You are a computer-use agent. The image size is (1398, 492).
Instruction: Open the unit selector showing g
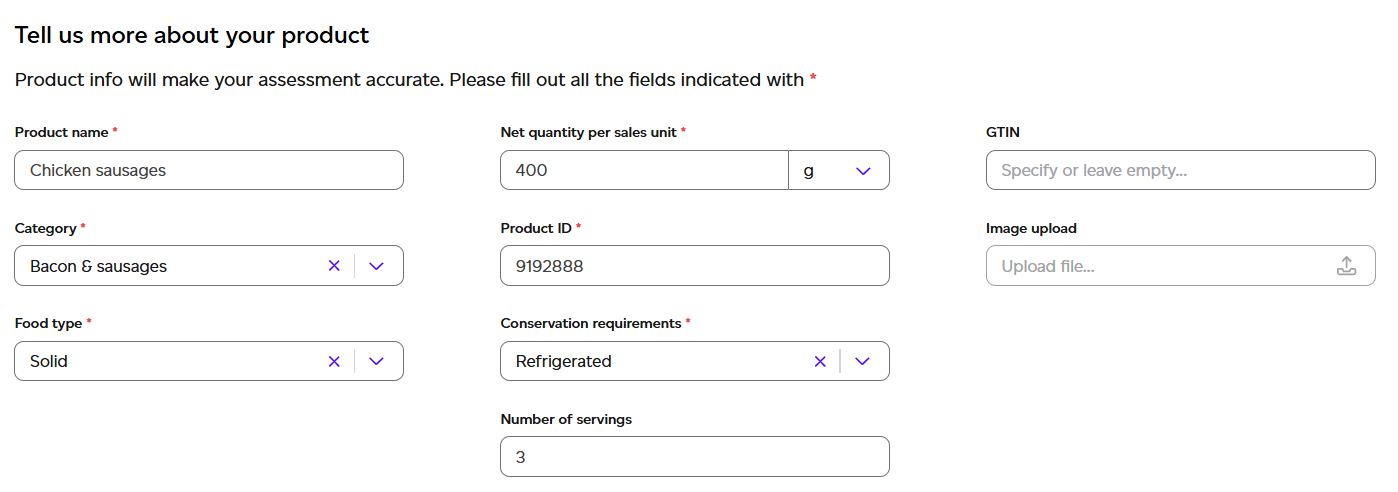coord(839,171)
